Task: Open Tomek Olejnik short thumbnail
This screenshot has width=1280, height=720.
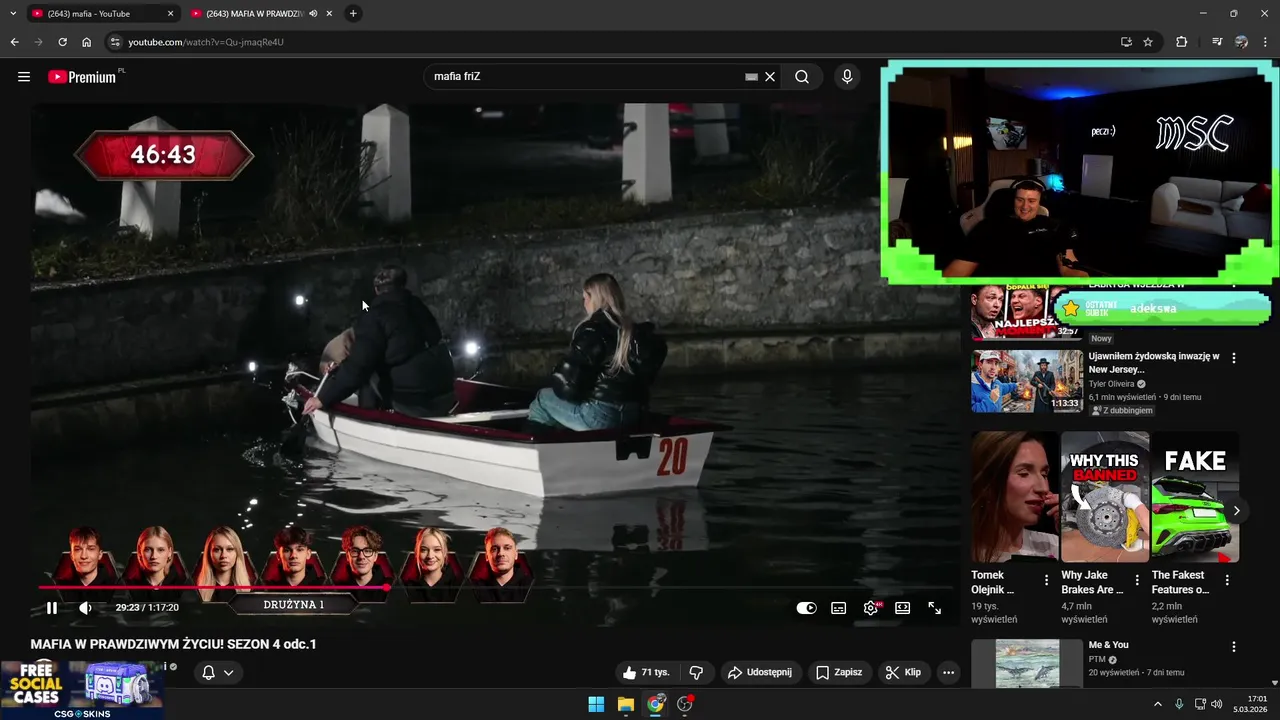Action: [1014, 497]
